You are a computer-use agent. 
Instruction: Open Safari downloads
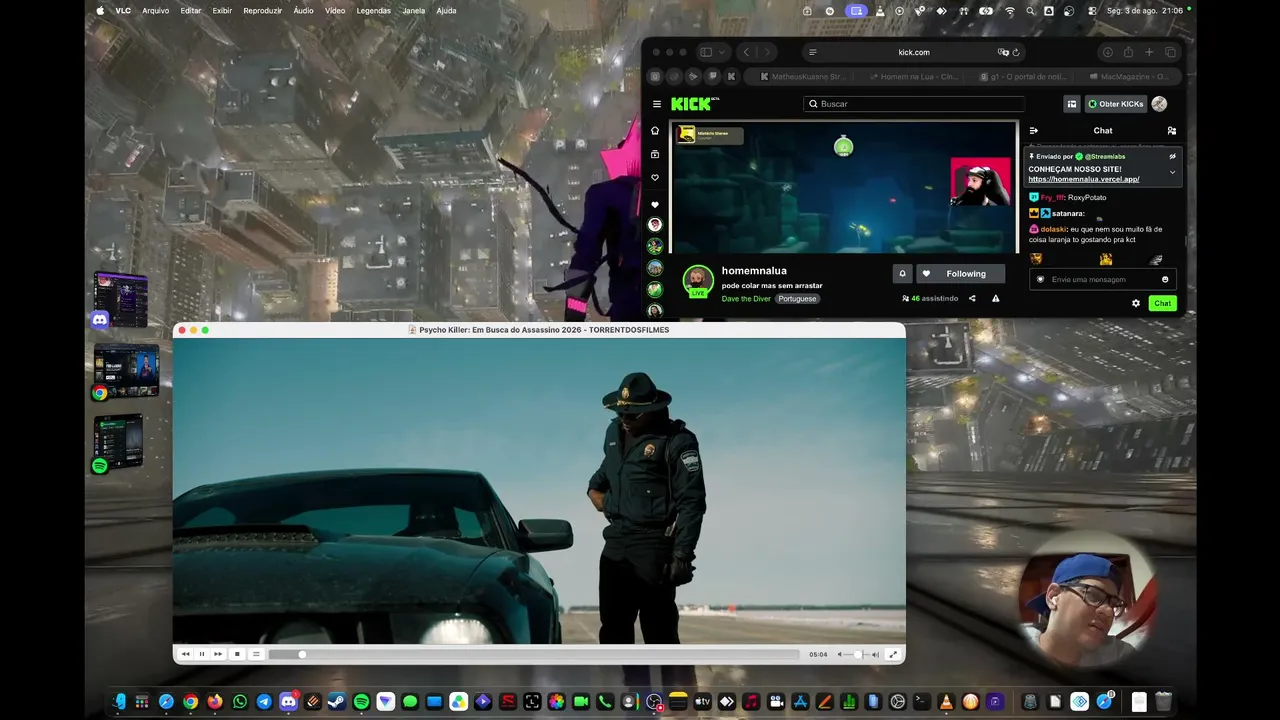1107,52
